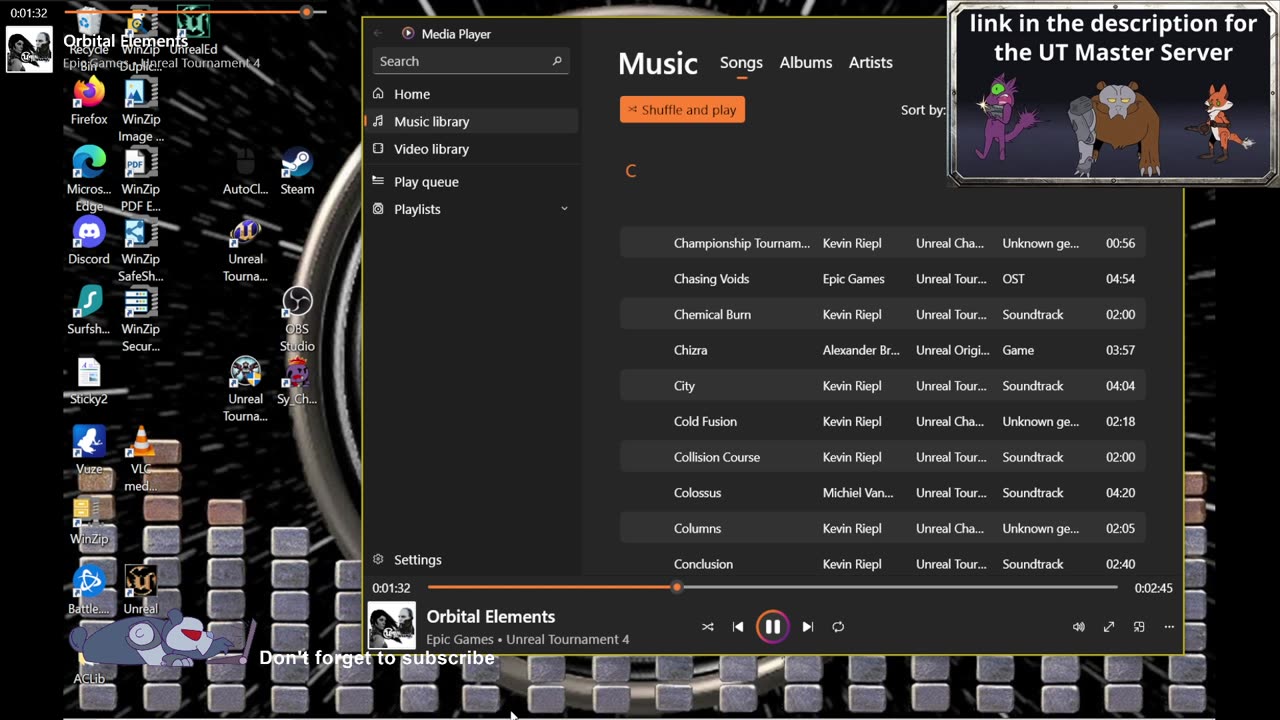Viewport: 1280px width, 720px height.
Task: Click the playback progress slider
Action: [773, 588]
